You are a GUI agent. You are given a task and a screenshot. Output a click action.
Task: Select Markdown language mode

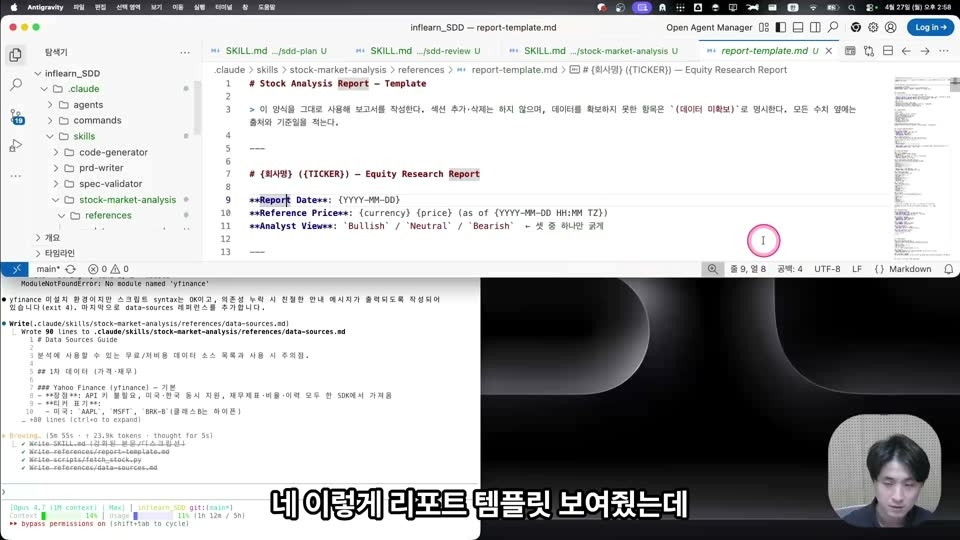click(x=903, y=269)
